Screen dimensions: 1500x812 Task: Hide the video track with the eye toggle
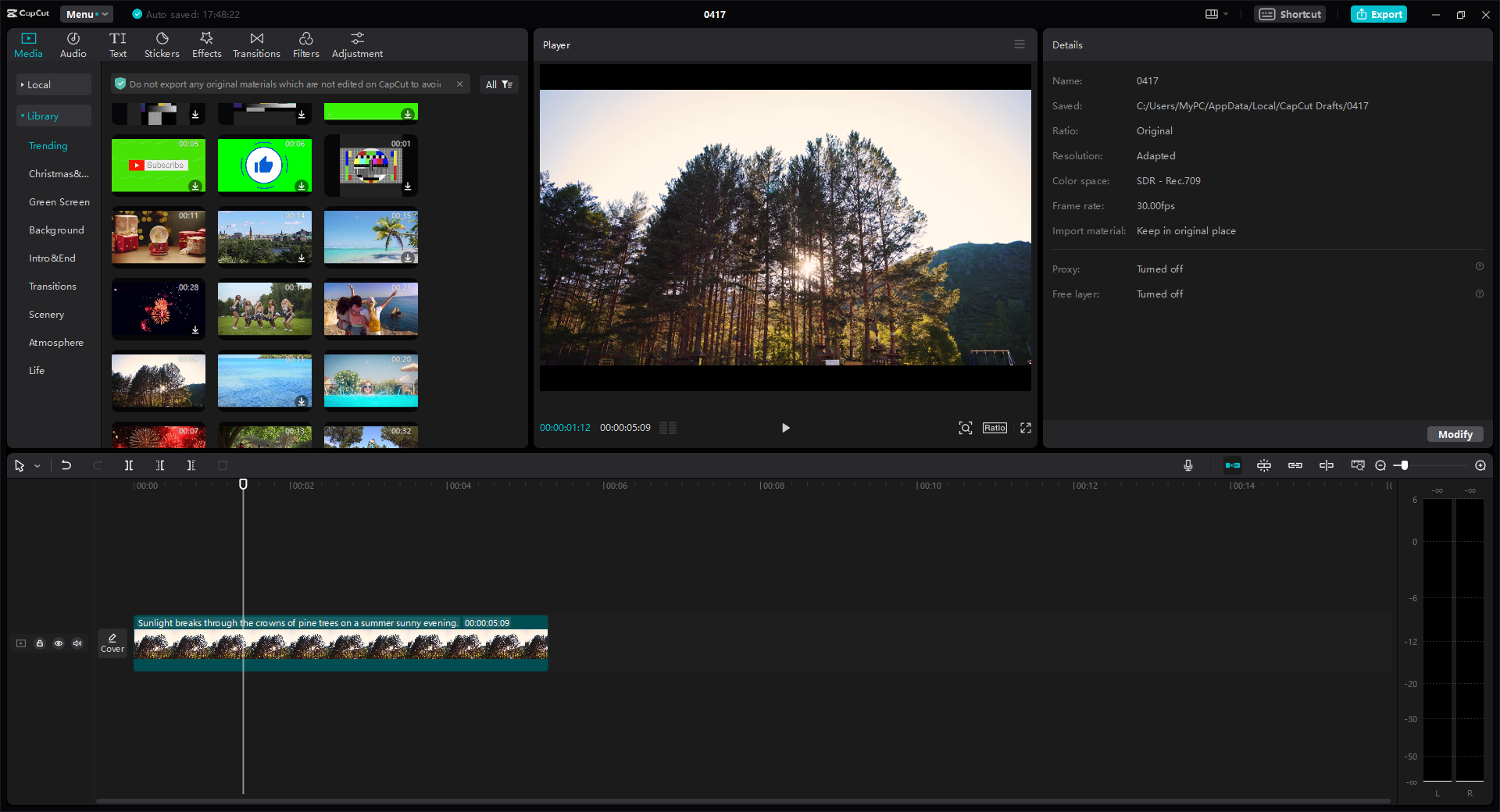59,643
